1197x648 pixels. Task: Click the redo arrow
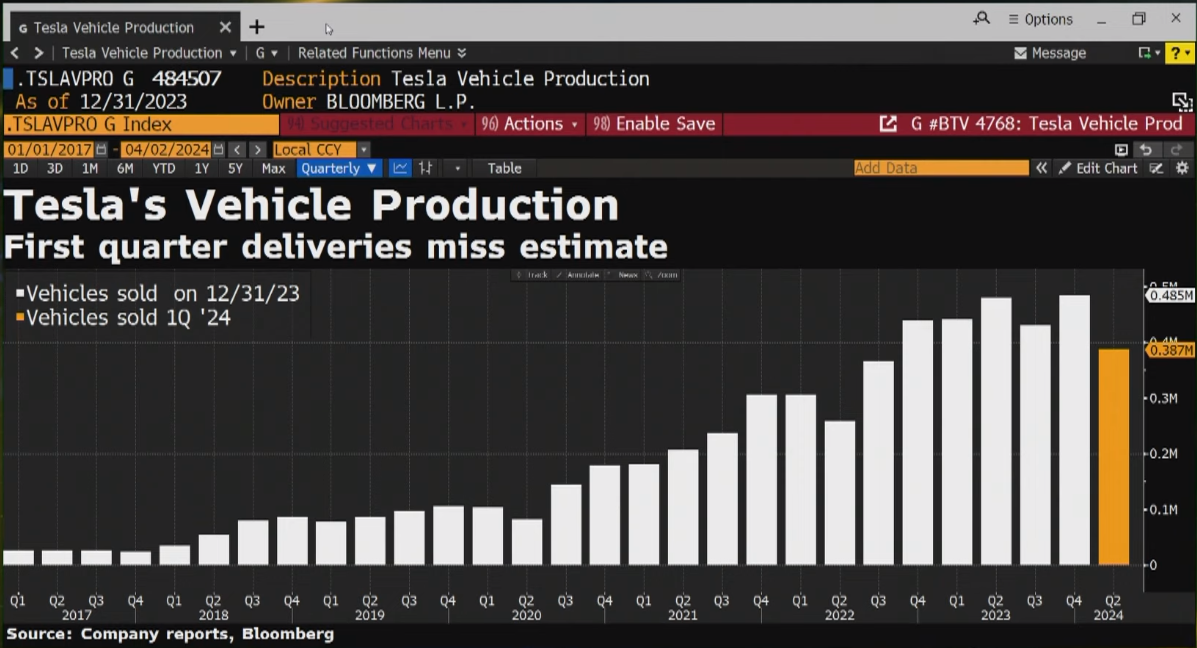[1176, 150]
